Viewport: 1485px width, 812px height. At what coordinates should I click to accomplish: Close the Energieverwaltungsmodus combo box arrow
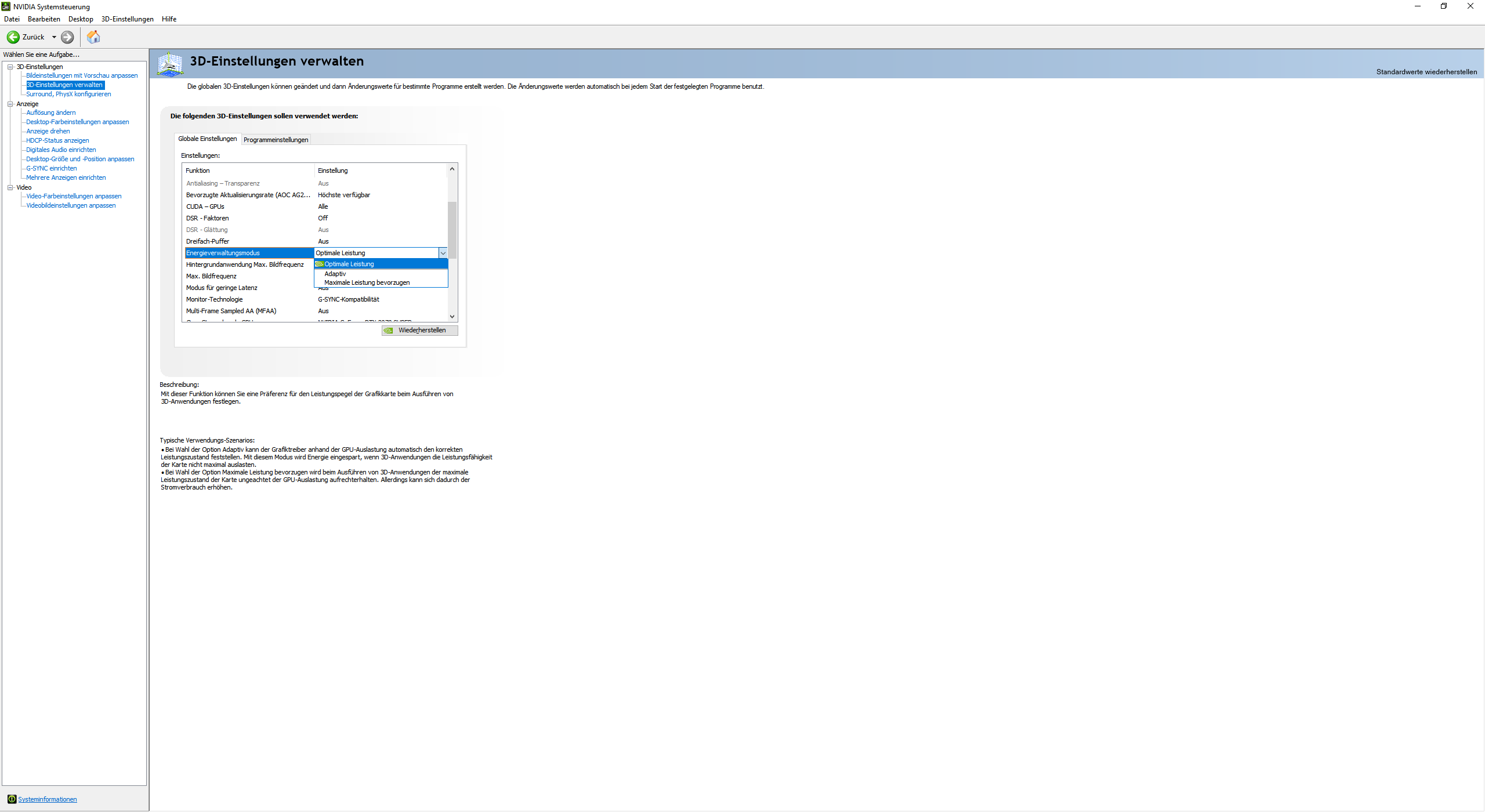click(443, 253)
